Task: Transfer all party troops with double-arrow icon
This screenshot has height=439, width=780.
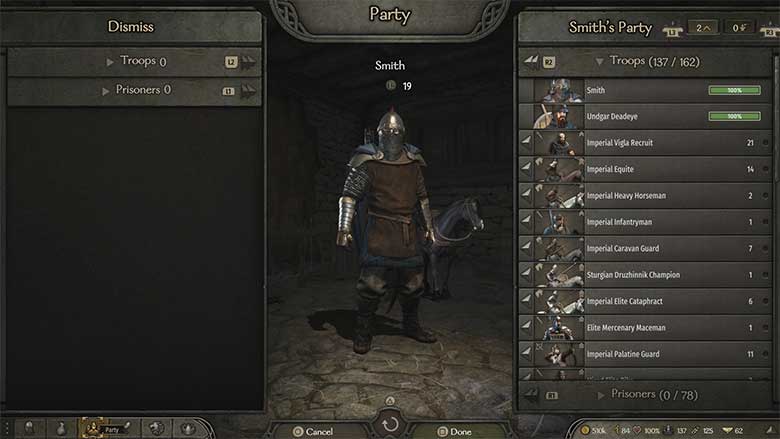Action: (531, 61)
